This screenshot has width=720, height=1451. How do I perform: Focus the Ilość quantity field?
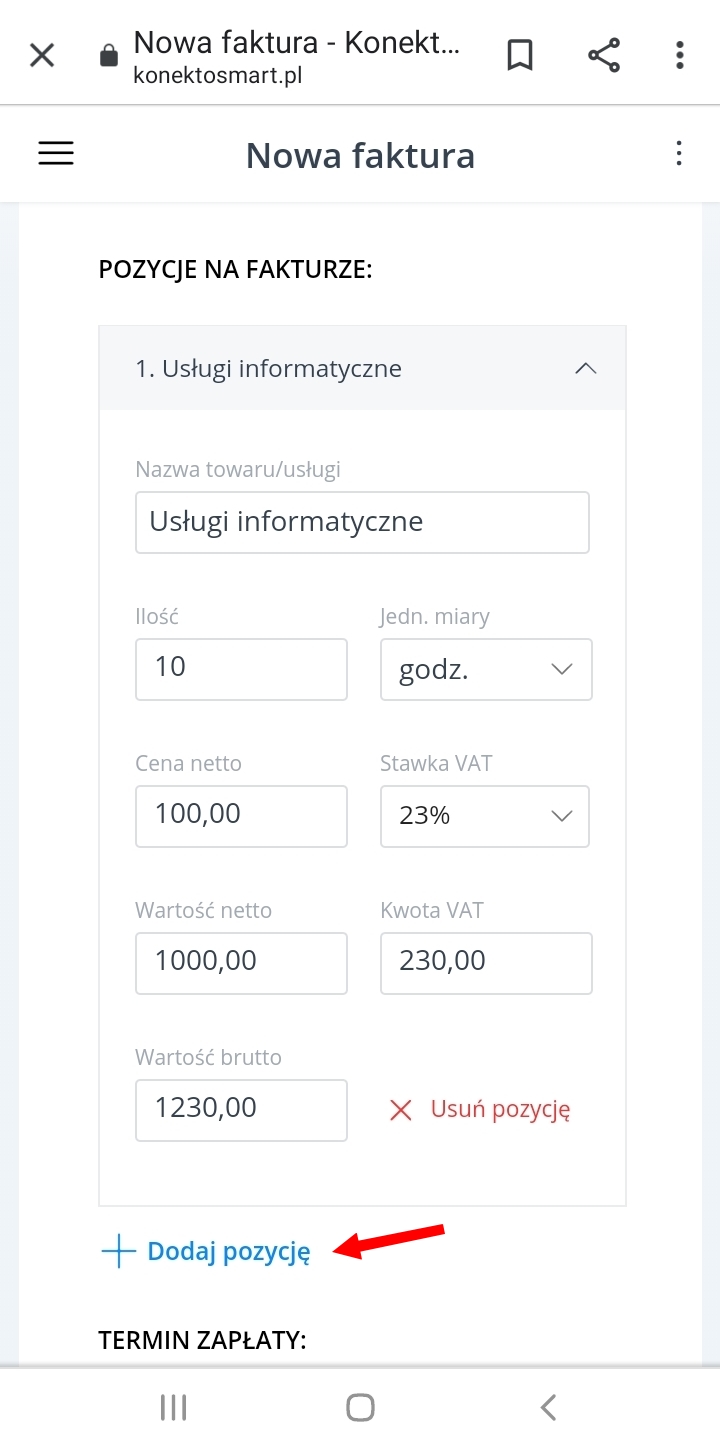click(x=241, y=669)
